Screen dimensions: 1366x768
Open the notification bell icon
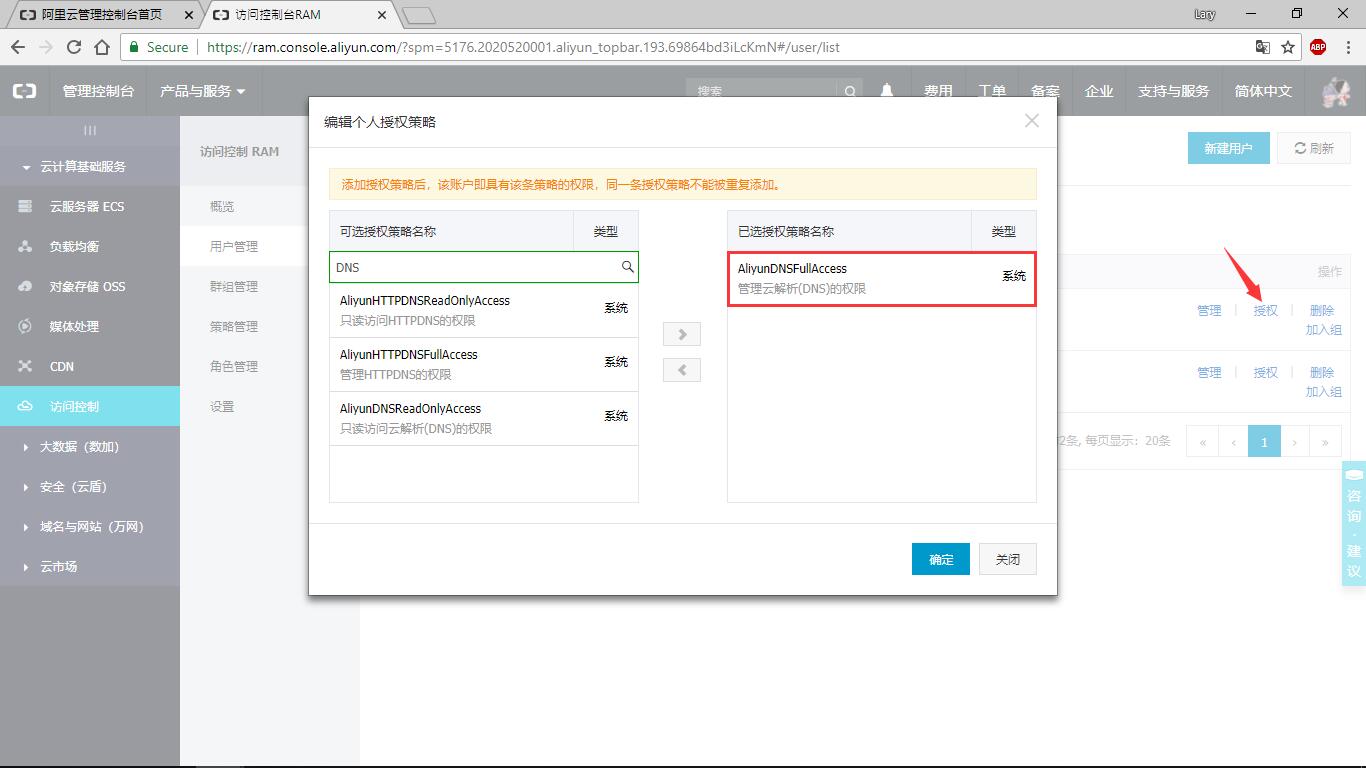pos(887,91)
